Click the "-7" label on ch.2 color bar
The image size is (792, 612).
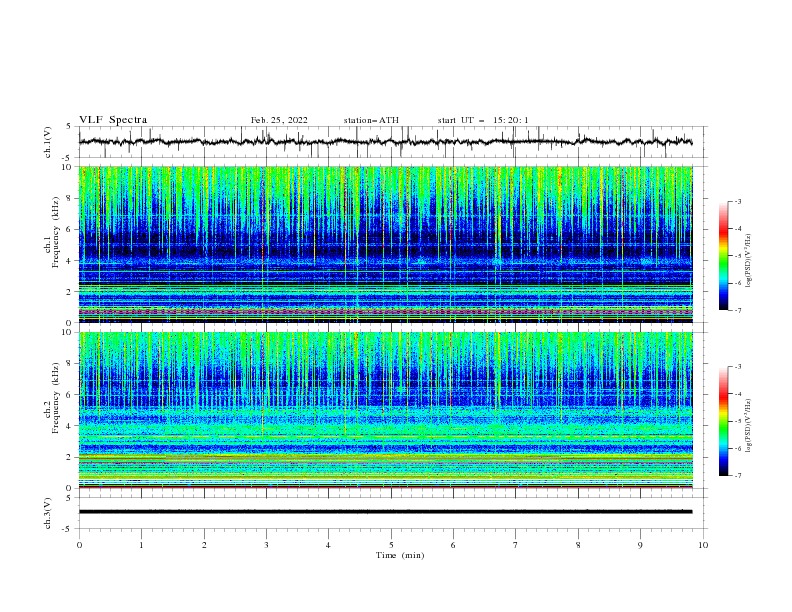tap(738, 476)
